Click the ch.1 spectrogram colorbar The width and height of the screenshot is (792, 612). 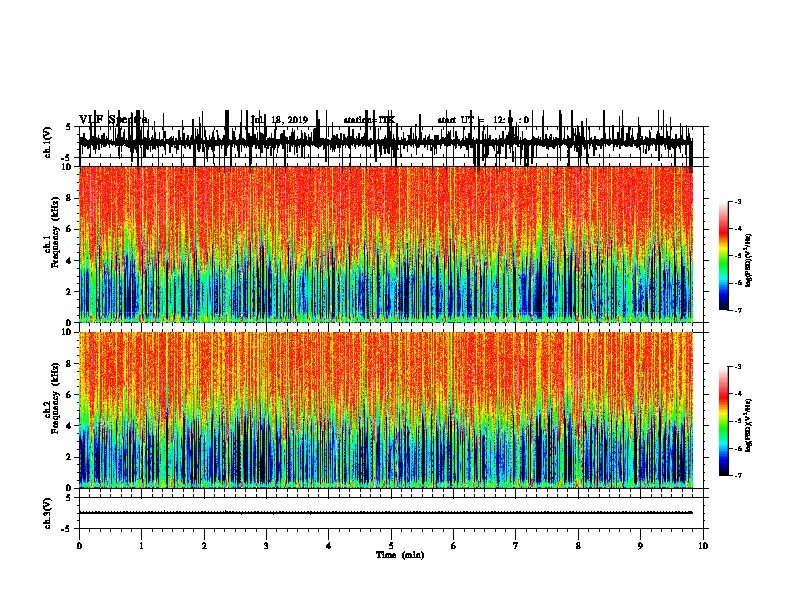(x=724, y=256)
